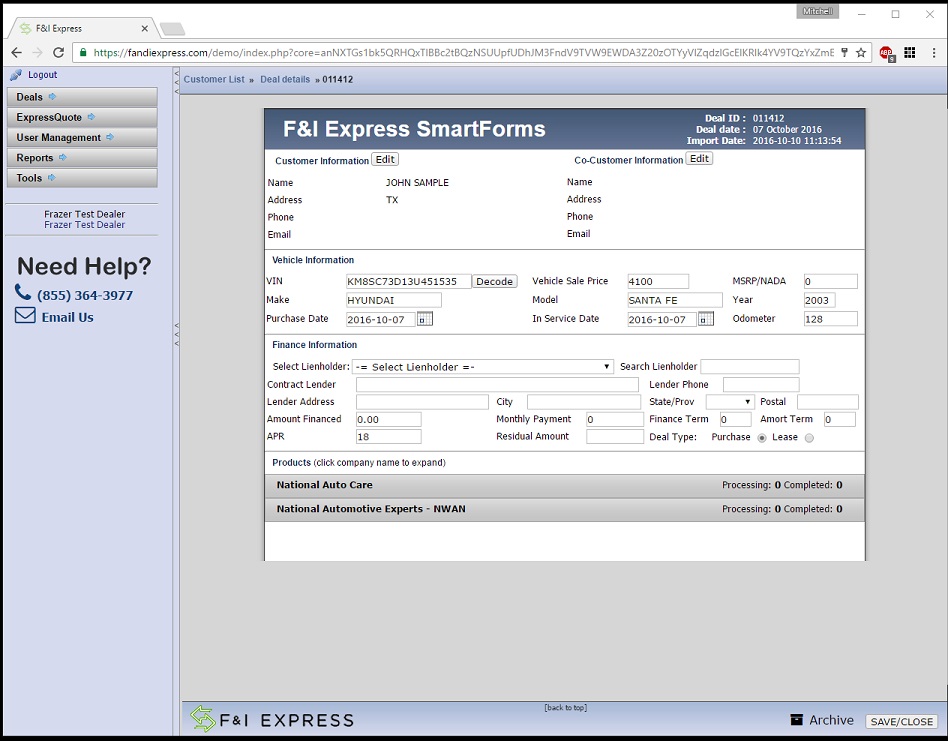Click the blue arrow beside ExpressQuote
Image resolution: width=948 pixels, height=741 pixels.
click(x=91, y=117)
